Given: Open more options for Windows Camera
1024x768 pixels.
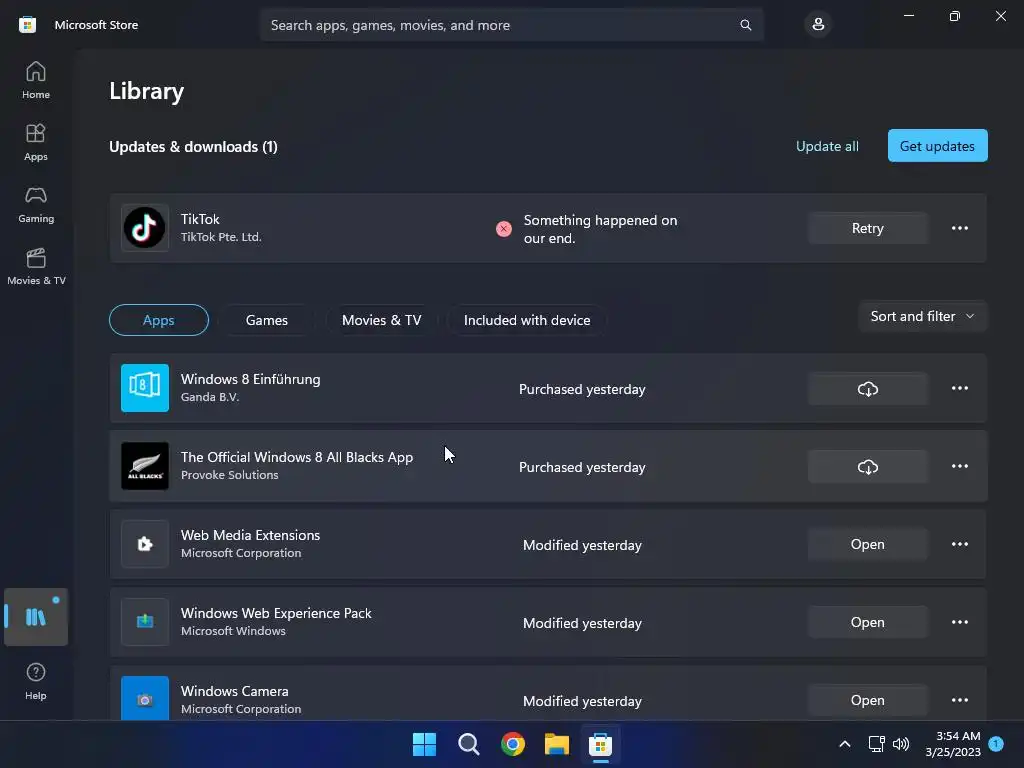Looking at the screenshot, I should (959, 699).
